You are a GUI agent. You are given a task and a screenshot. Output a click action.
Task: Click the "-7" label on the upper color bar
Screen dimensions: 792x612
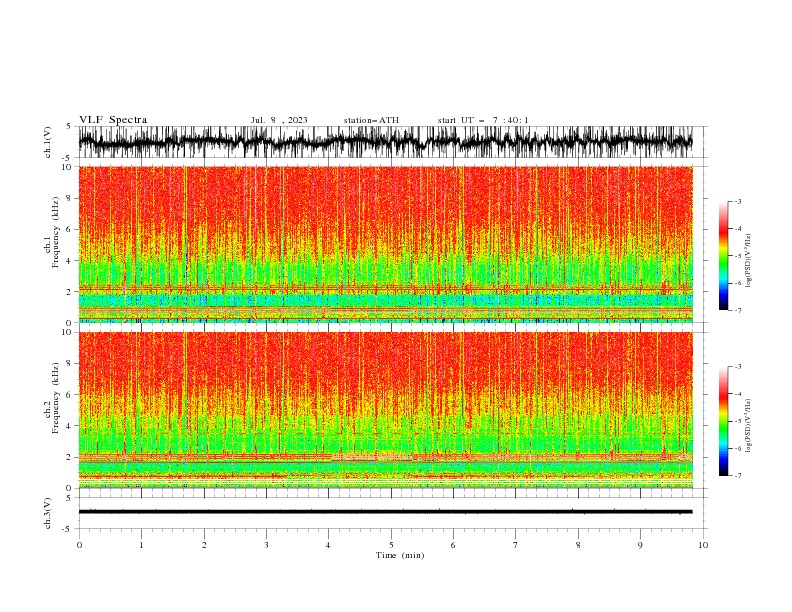click(x=737, y=310)
